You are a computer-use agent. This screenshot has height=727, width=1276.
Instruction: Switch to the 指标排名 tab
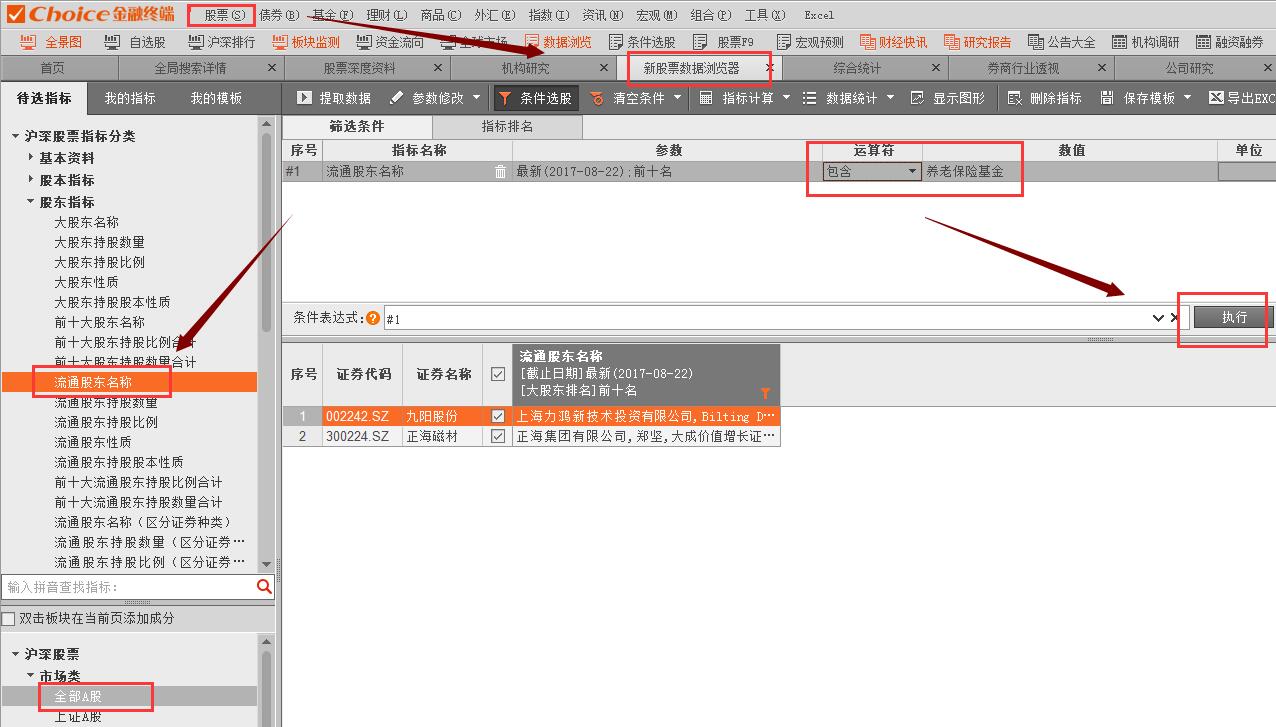[507, 127]
